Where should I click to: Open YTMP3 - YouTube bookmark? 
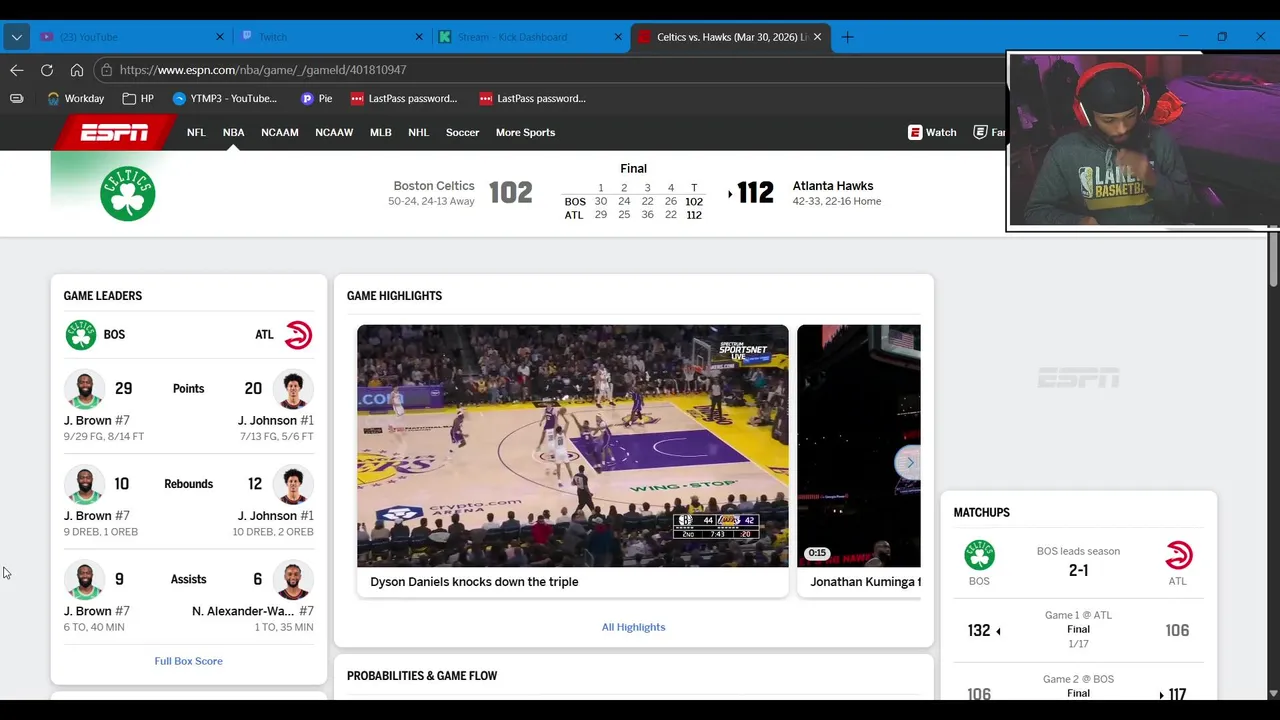click(225, 98)
